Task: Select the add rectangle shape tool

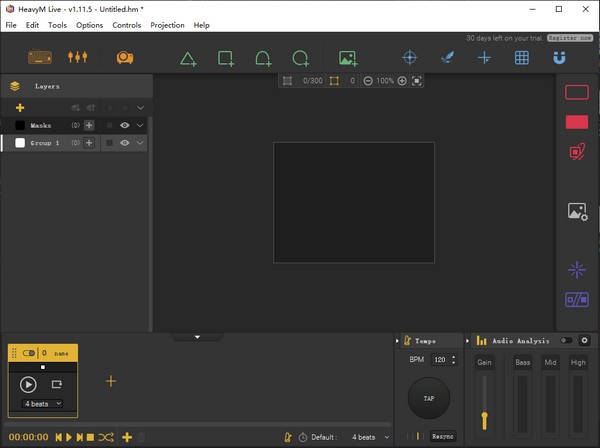Action: tap(226, 58)
